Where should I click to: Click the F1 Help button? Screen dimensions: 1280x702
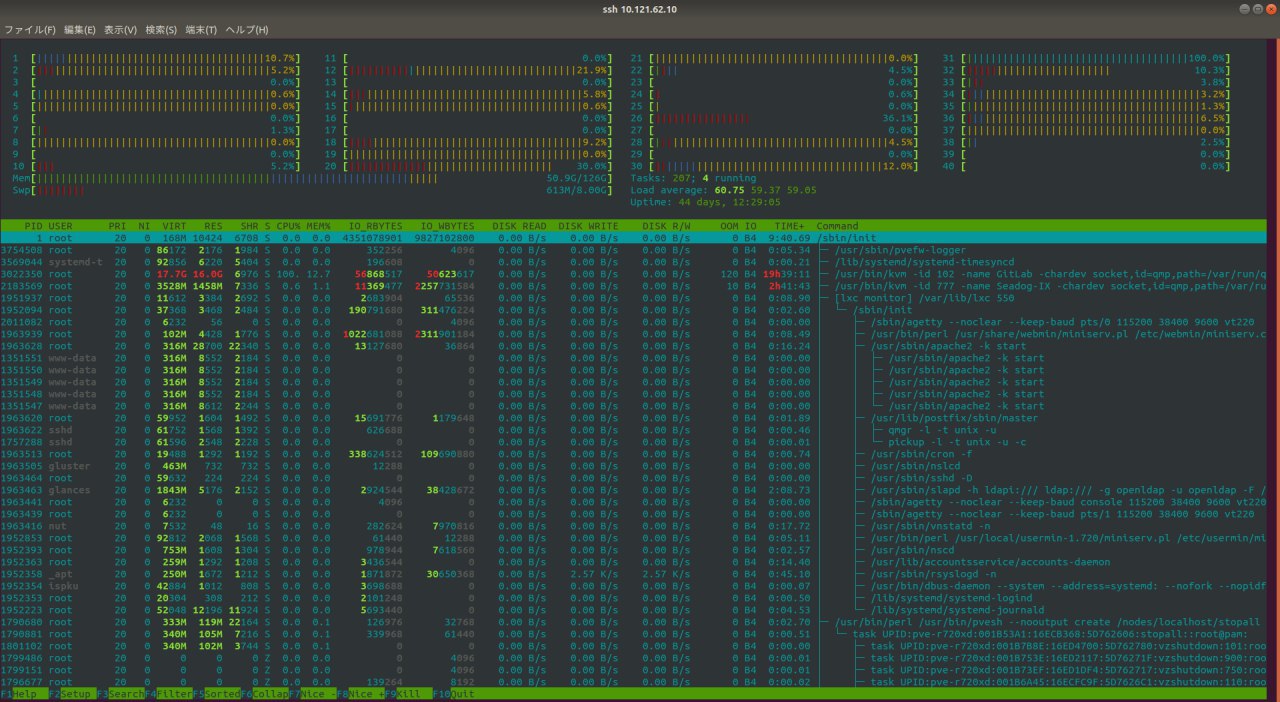pos(24,694)
